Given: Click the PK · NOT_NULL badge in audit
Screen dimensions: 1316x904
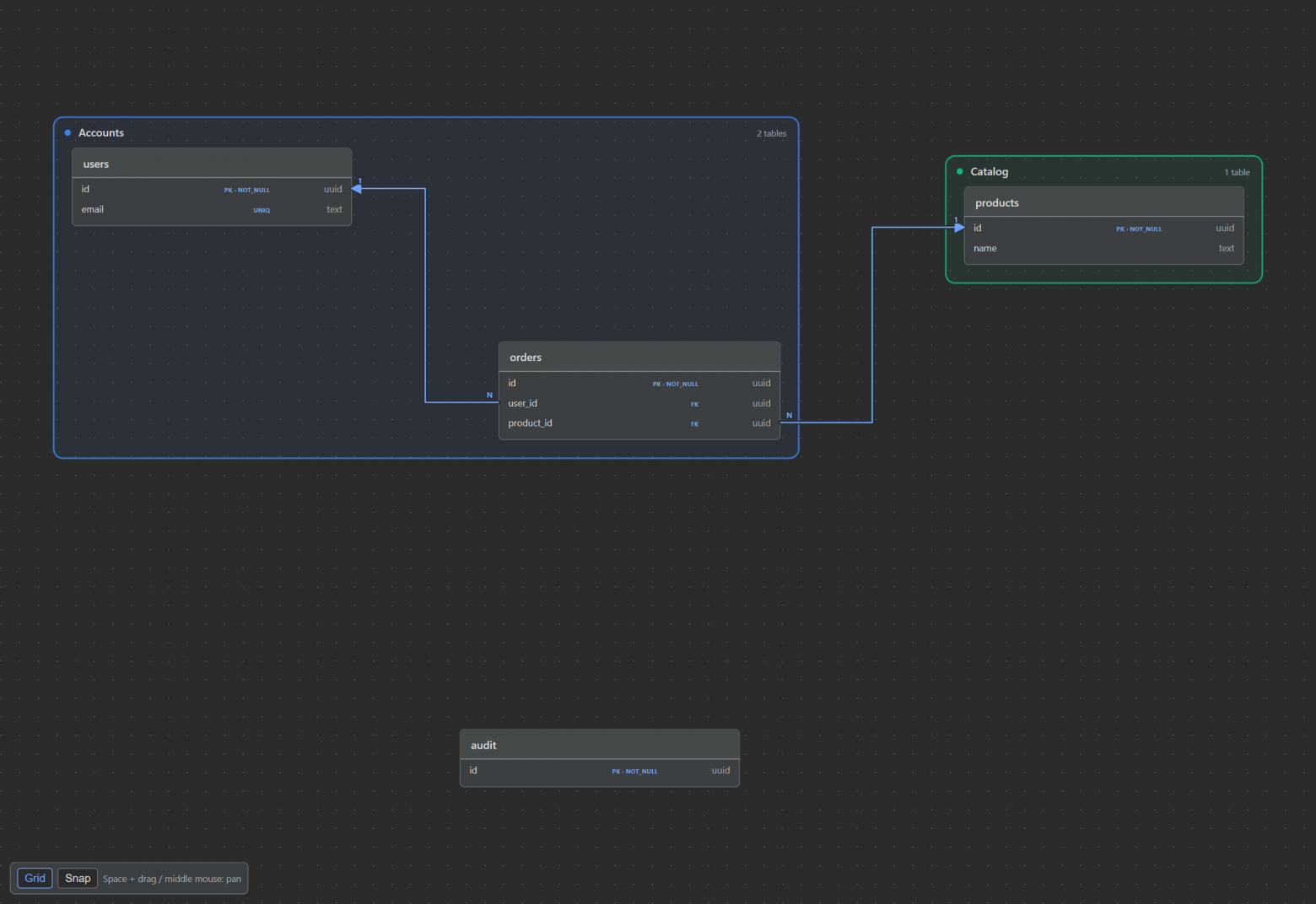Looking at the screenshot, I should point(634,771).
